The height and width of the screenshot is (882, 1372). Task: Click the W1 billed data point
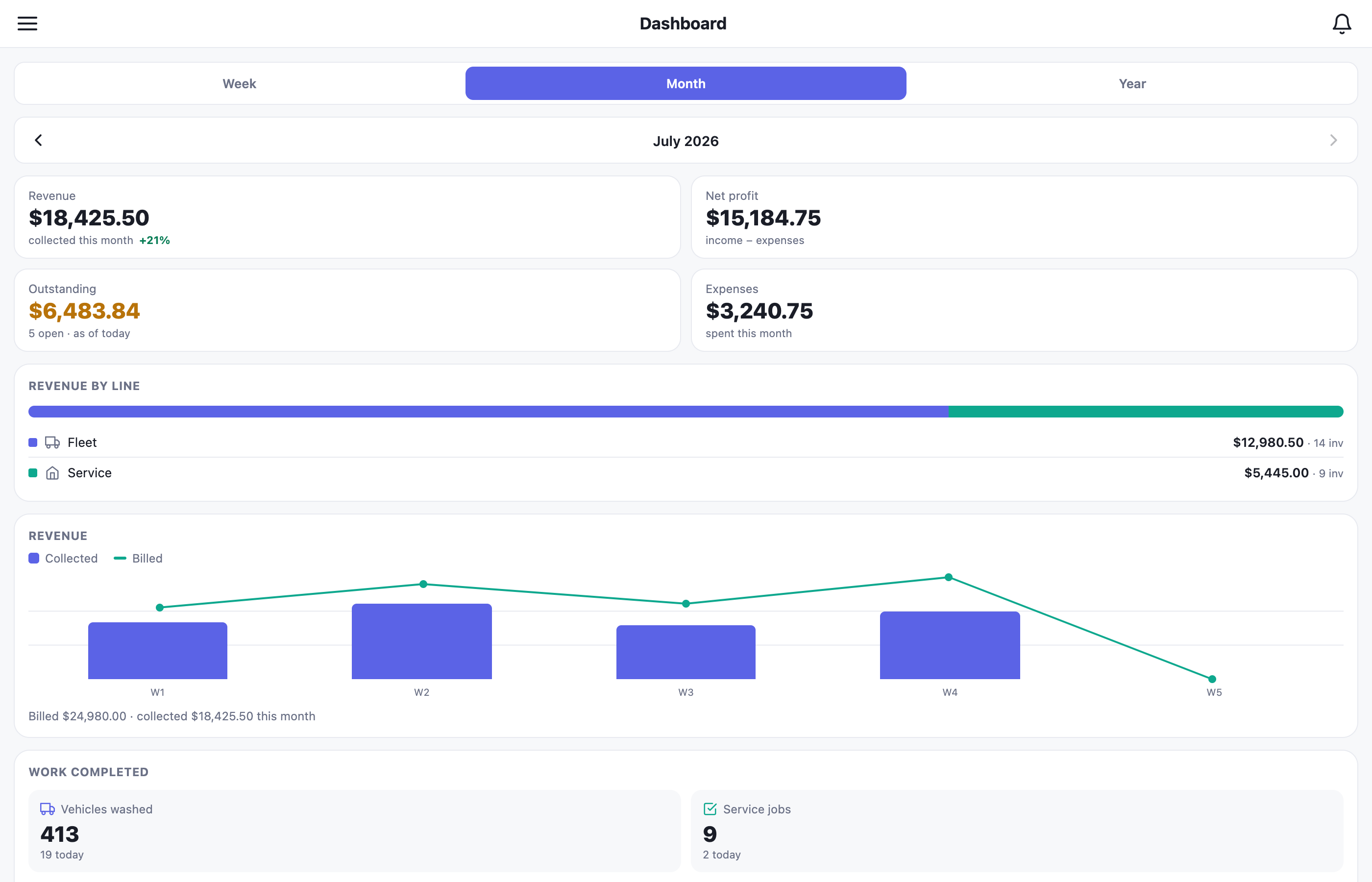coord(160,608)
